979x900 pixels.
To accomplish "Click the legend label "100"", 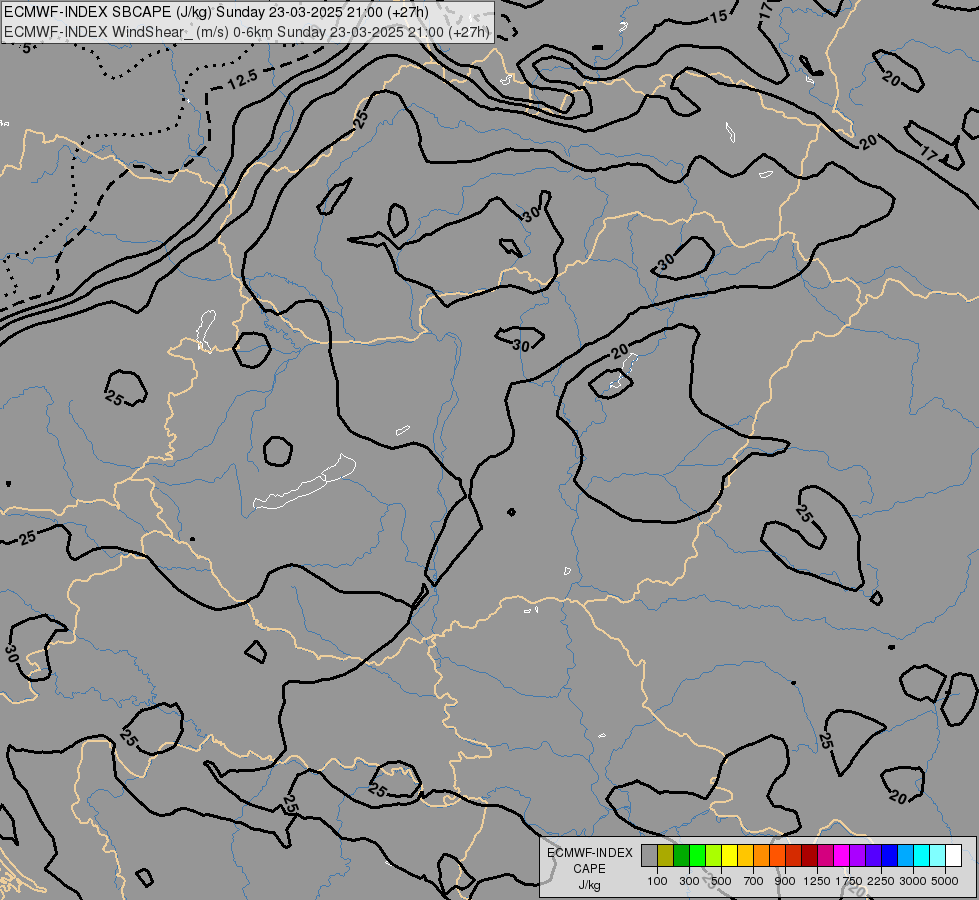I will tap(657, 881).
